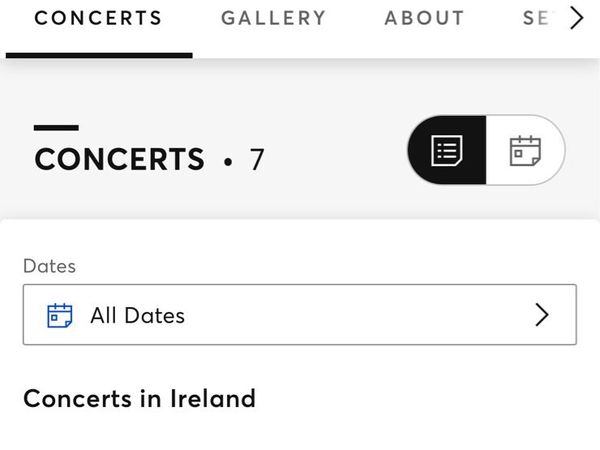This screenshot has height=450, width=600.
Task: Open the All Dates date filter
Action: click(x=300, y=315)
